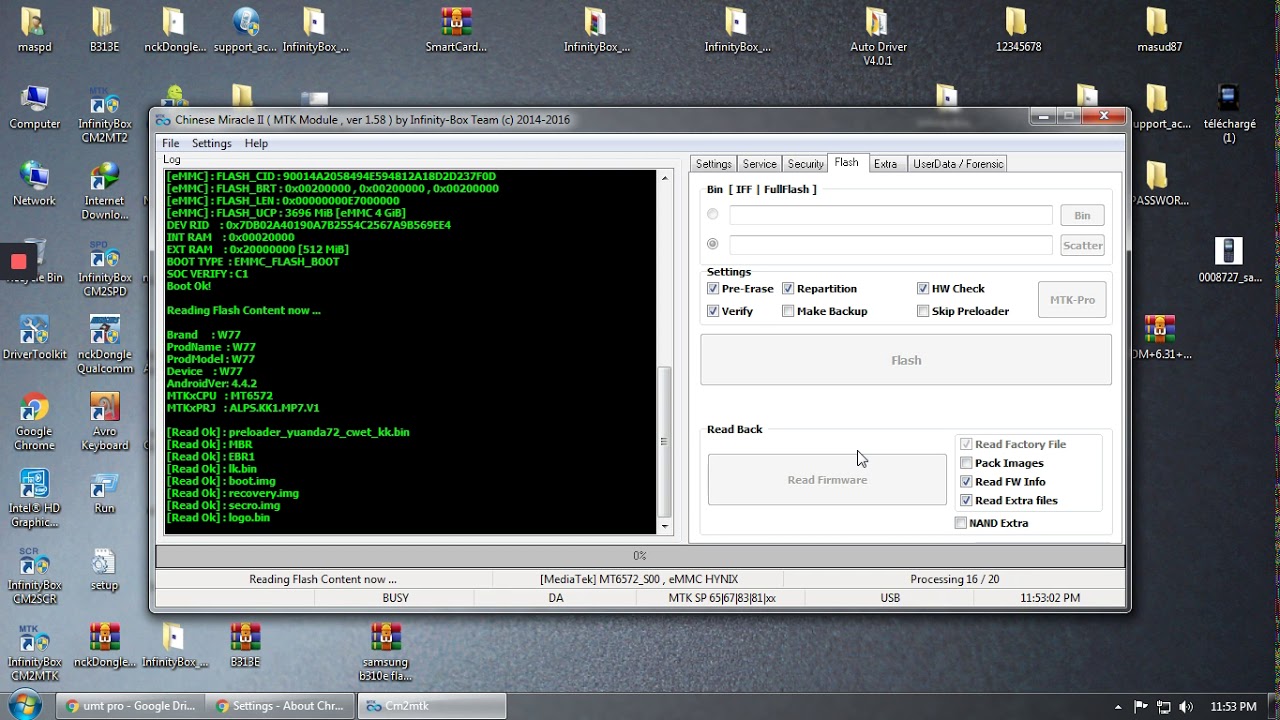1280x720 pixels.
Task: Click log scrollbar down arrow
Action: click(664, 525)
